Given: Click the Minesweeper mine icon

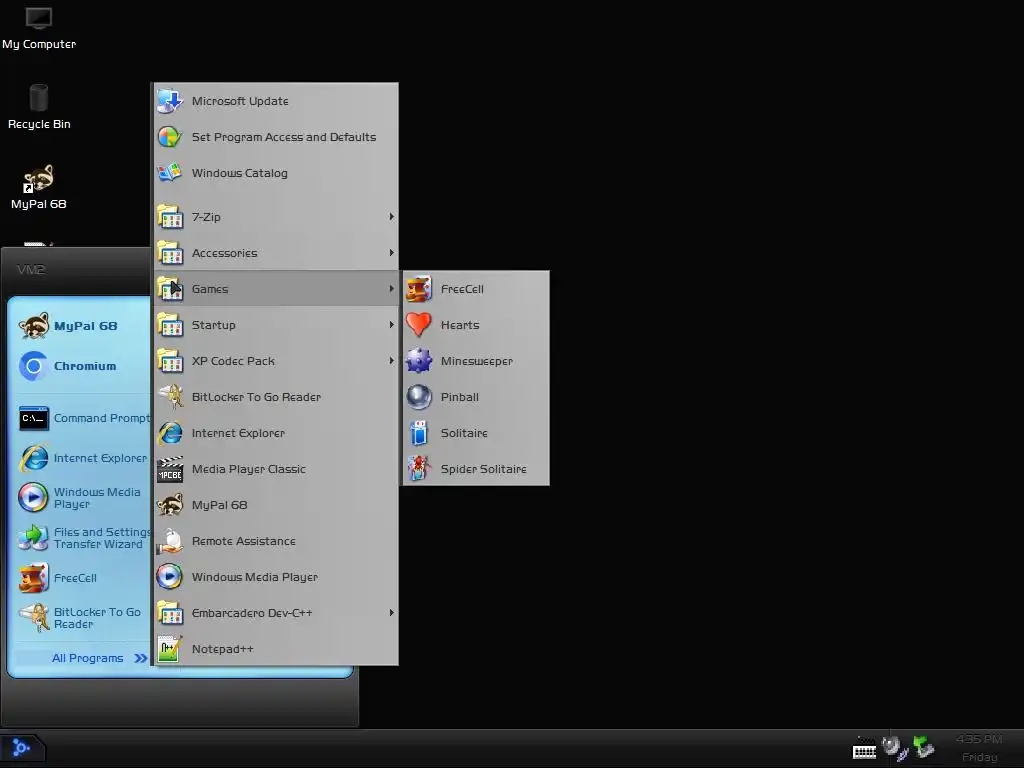Looking at the screenshot, I should pyautogui.click(x=419, y=360).
